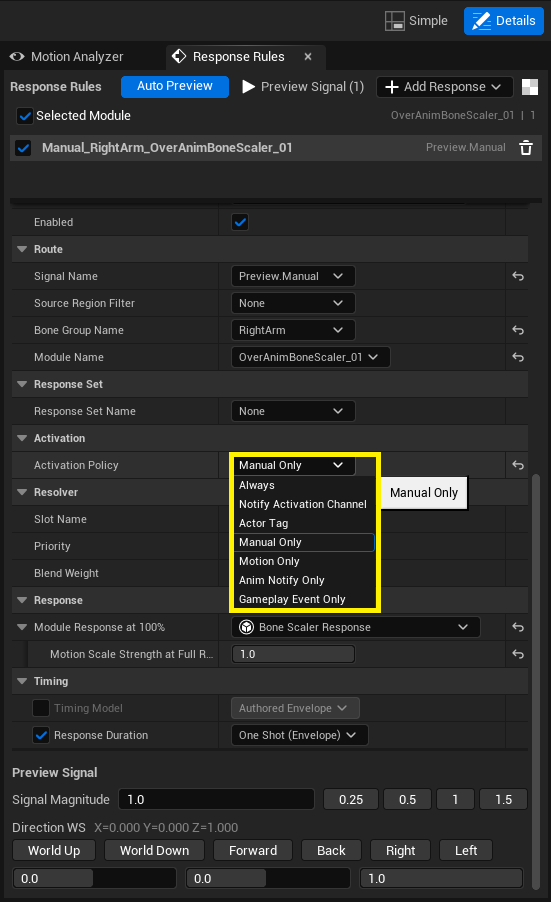Set signal magnitude preset to 0.25
This screenshot has height=907, width=551.
click(351, 799)
